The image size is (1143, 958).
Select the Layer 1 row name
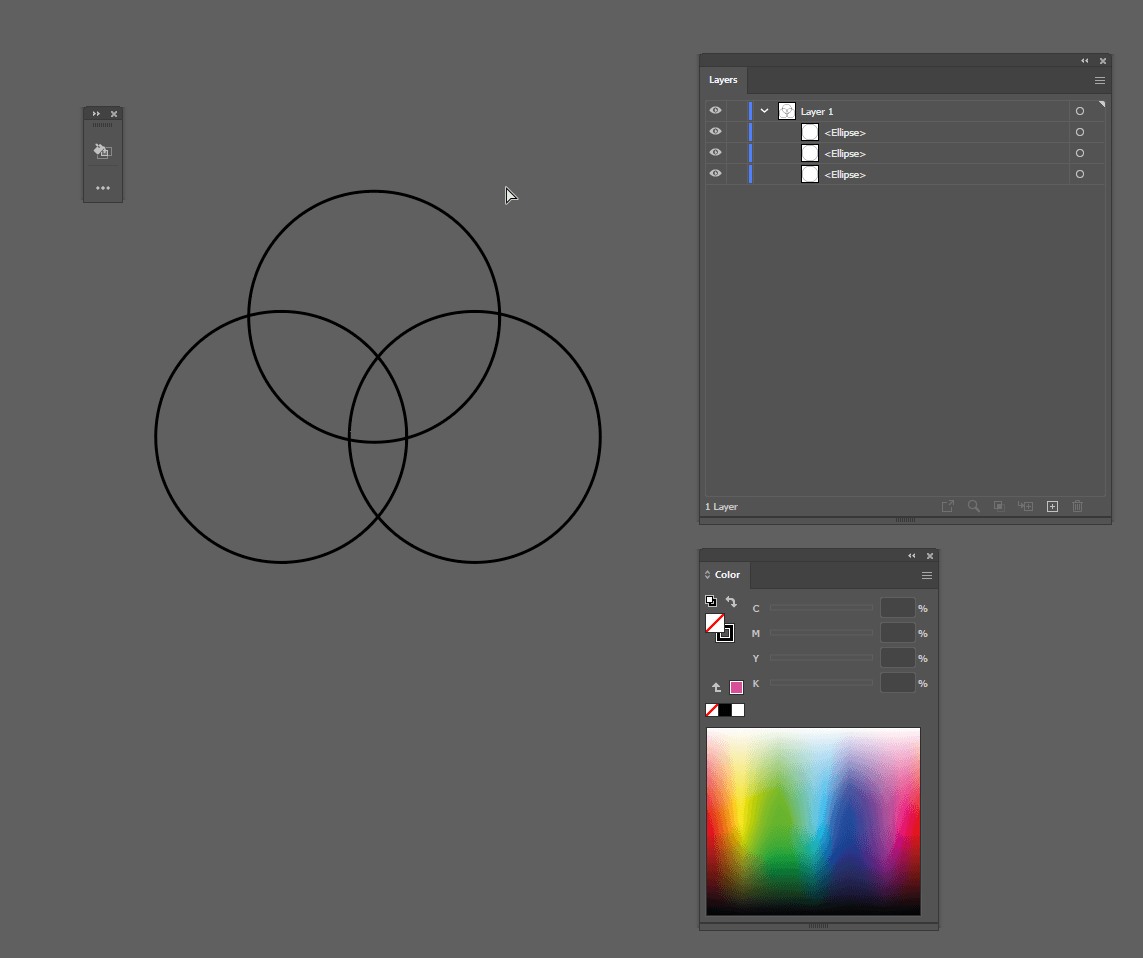816,112
